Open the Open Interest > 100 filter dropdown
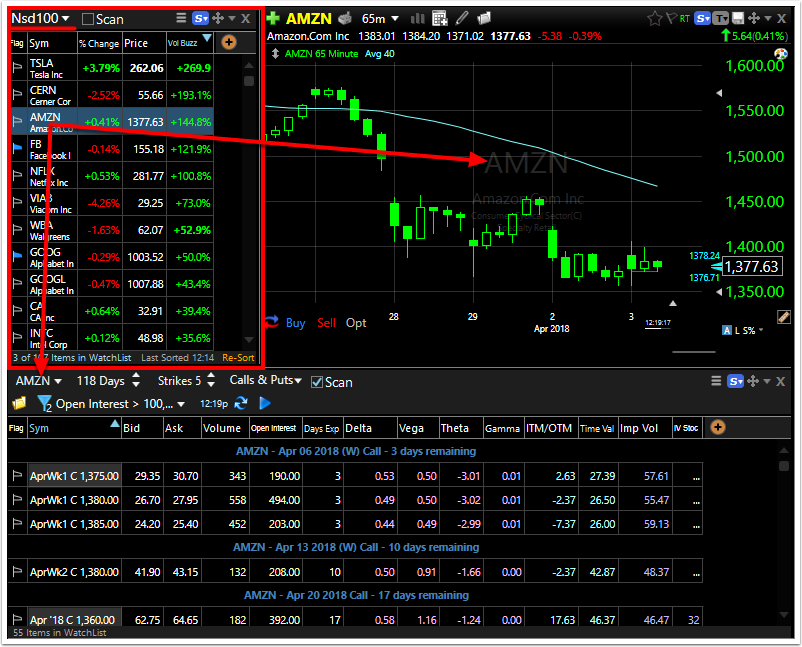802x647 pixels. 120,404
